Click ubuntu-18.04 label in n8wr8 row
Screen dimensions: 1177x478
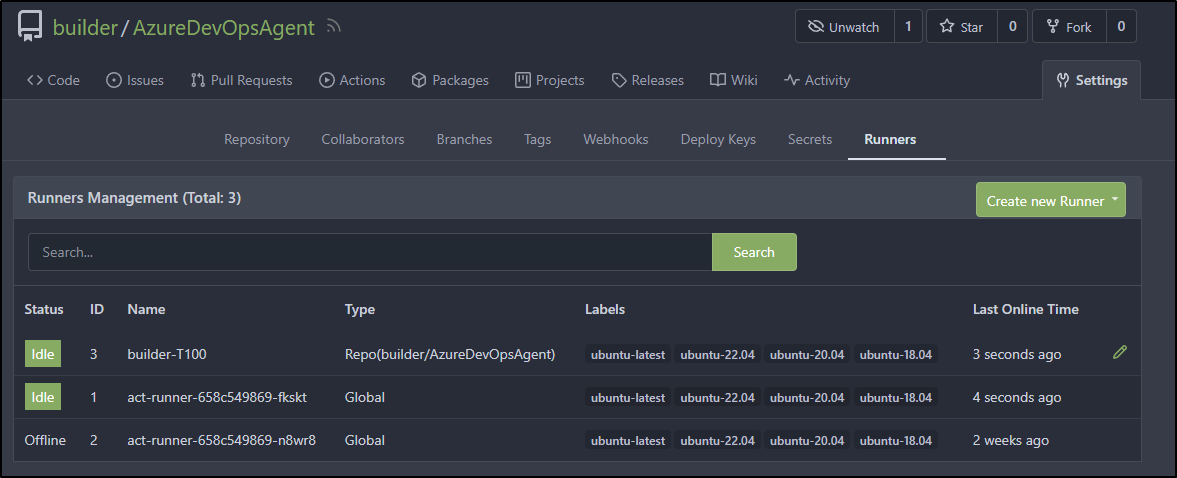(896, 440)
